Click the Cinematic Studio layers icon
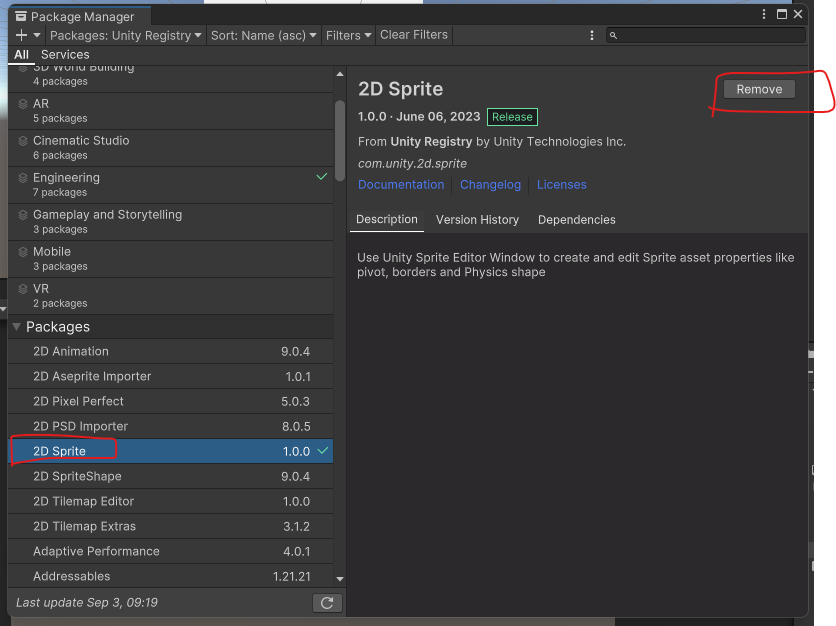 point(23,141)
